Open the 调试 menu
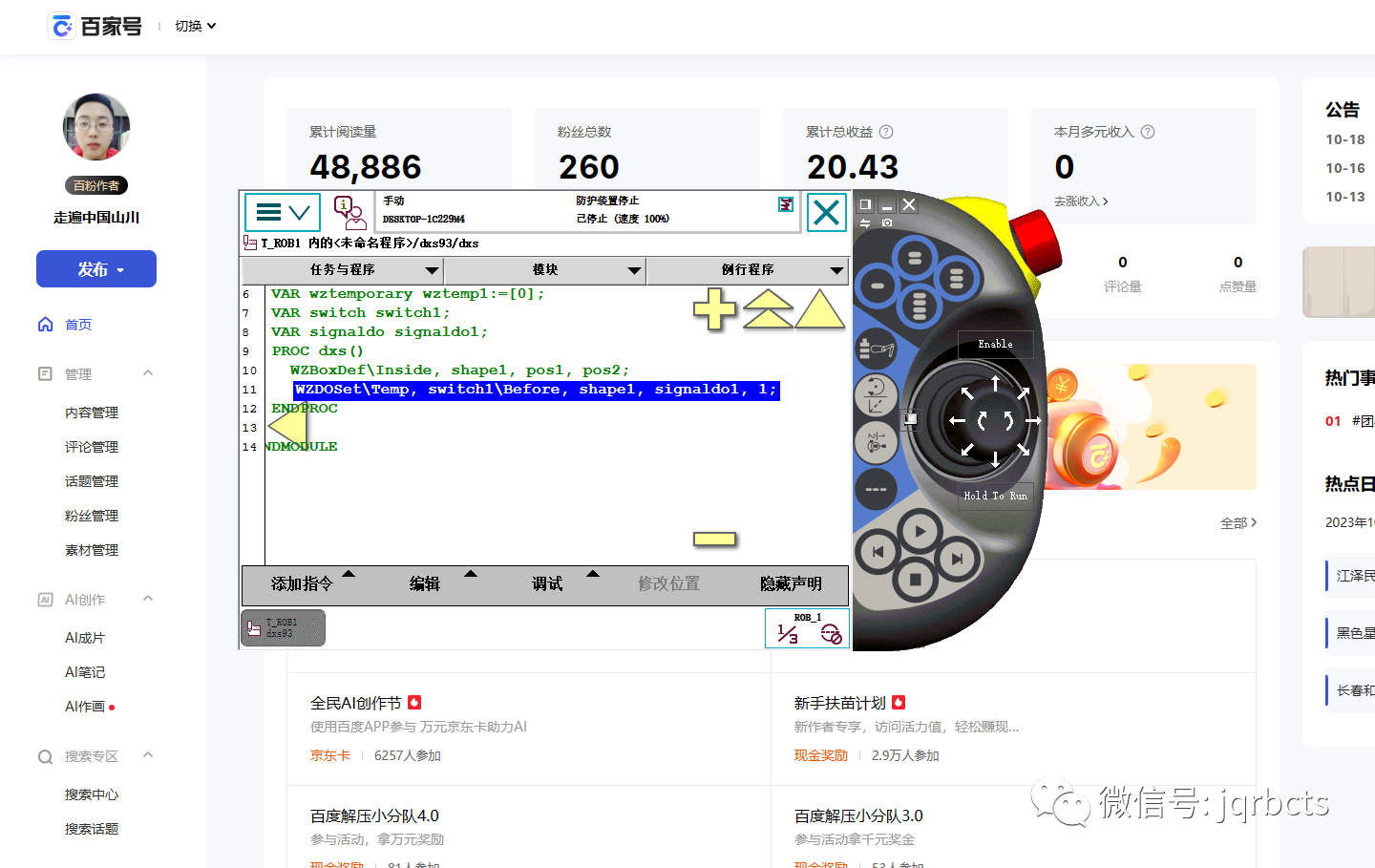 pyautogui.click(x=546, y=583)
